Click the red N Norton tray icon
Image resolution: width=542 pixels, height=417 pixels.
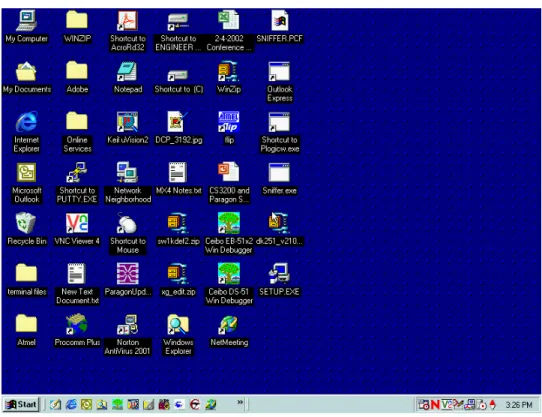coord(435,404)
